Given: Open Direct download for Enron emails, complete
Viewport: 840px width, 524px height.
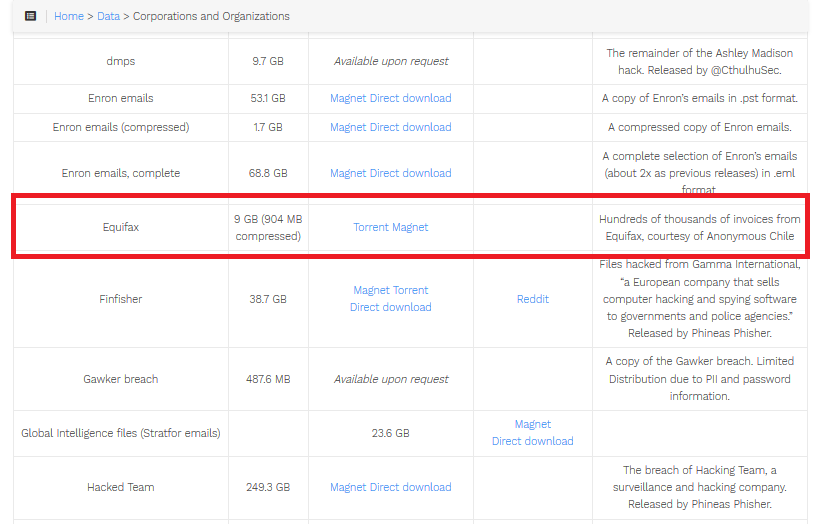Looking at the screenshot, I should [410, 173].
